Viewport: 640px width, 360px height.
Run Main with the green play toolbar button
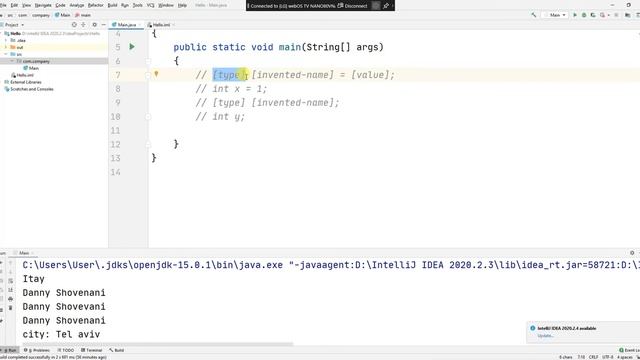575,15
